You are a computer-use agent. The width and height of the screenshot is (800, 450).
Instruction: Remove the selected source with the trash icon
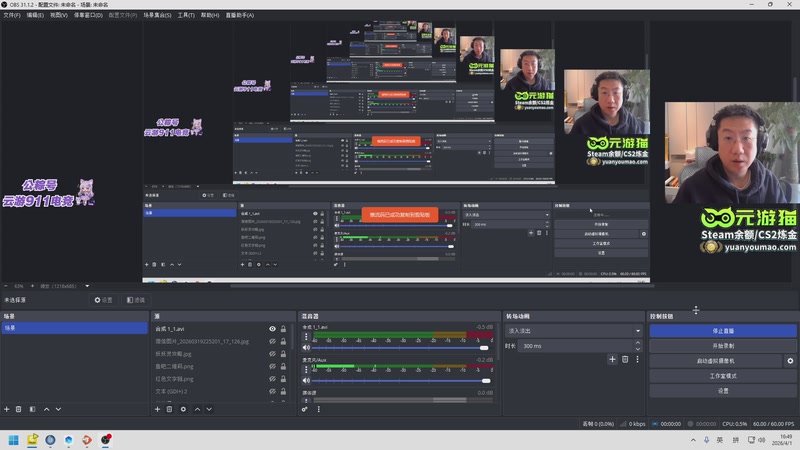169,409
